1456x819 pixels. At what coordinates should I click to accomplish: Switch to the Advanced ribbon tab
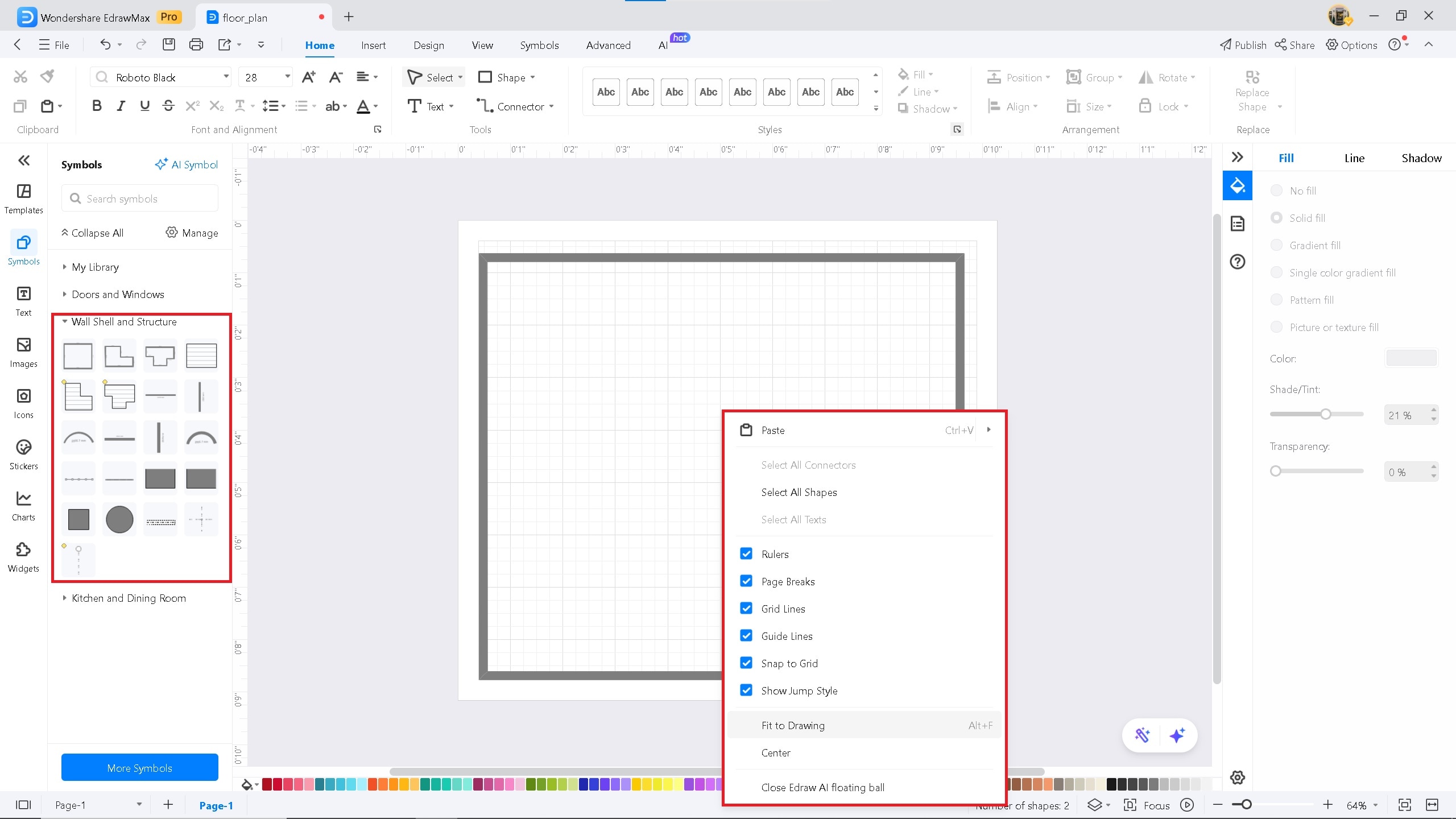click(x=608, y=45)
